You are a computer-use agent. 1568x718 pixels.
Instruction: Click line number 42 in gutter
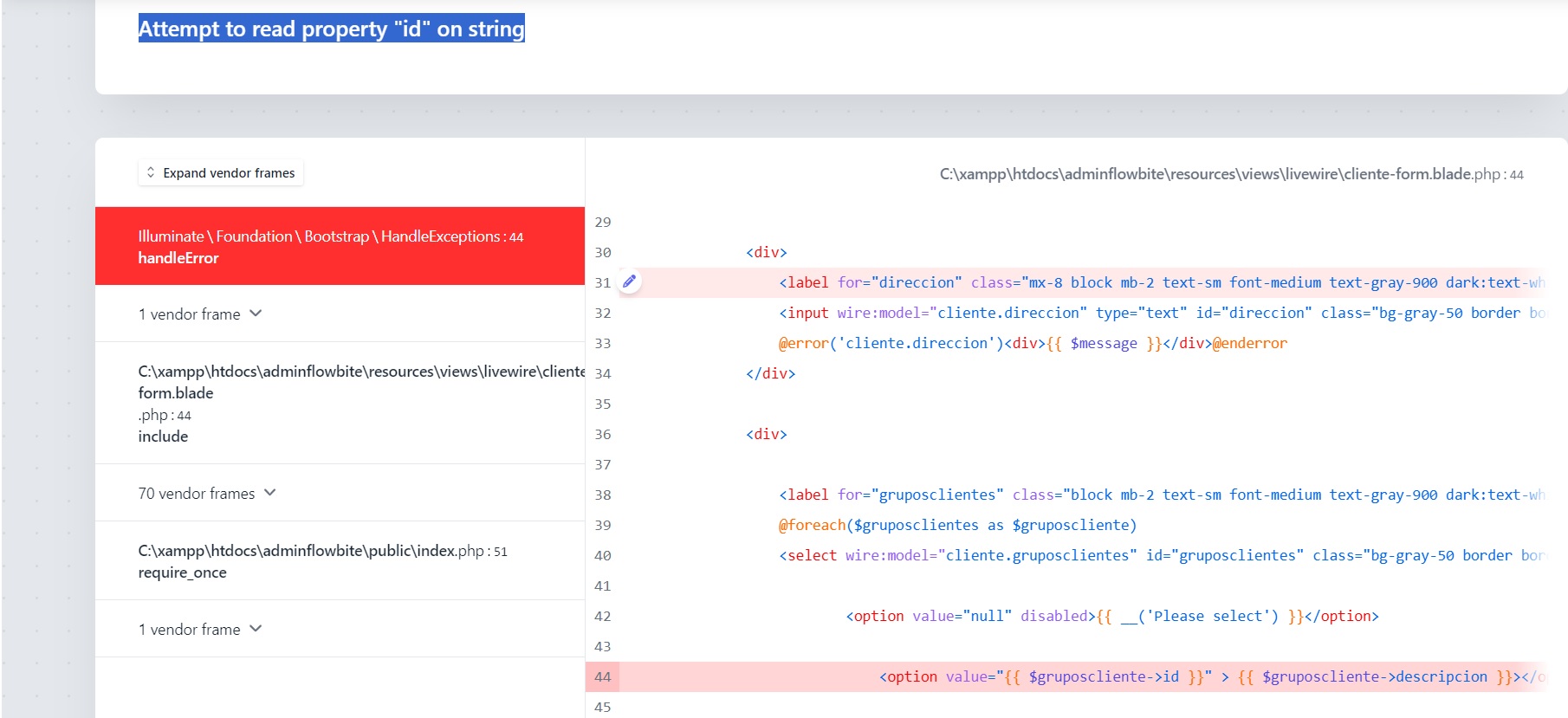click(x=603, y=616)
